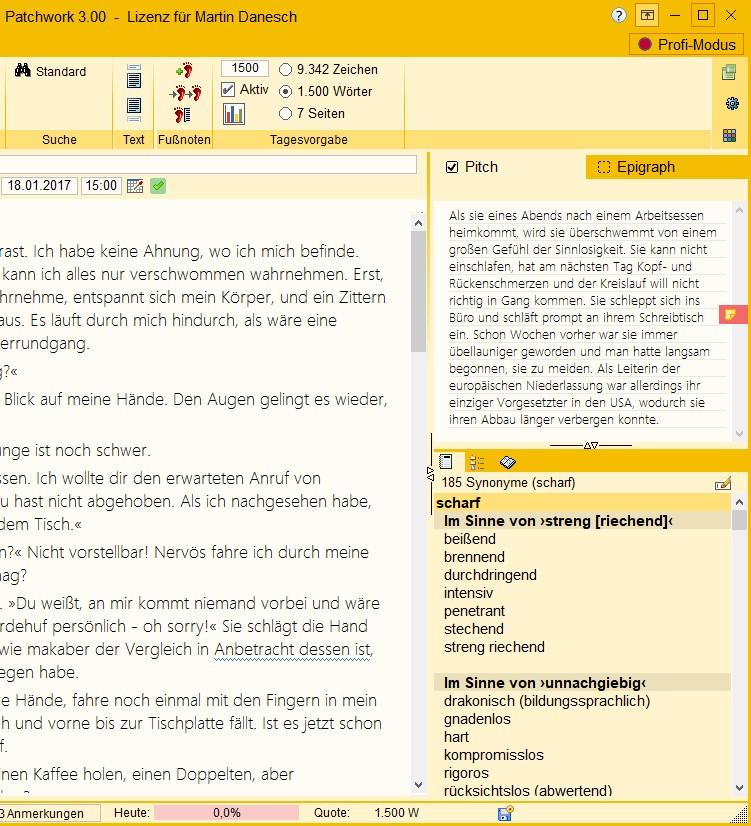Viewport: 751px width, 826px height.
Task: Click the main text scrollbar thumb
Action: (419, 292)
